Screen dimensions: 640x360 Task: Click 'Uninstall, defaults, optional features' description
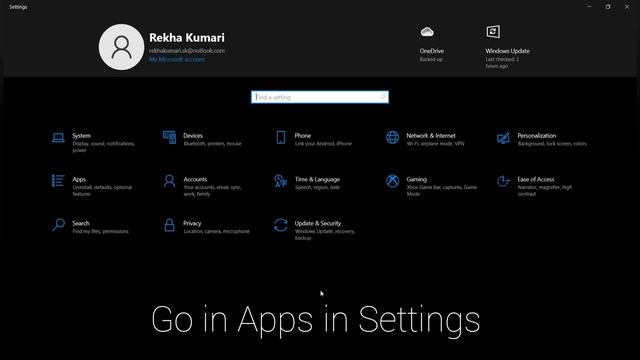(102, 191)
